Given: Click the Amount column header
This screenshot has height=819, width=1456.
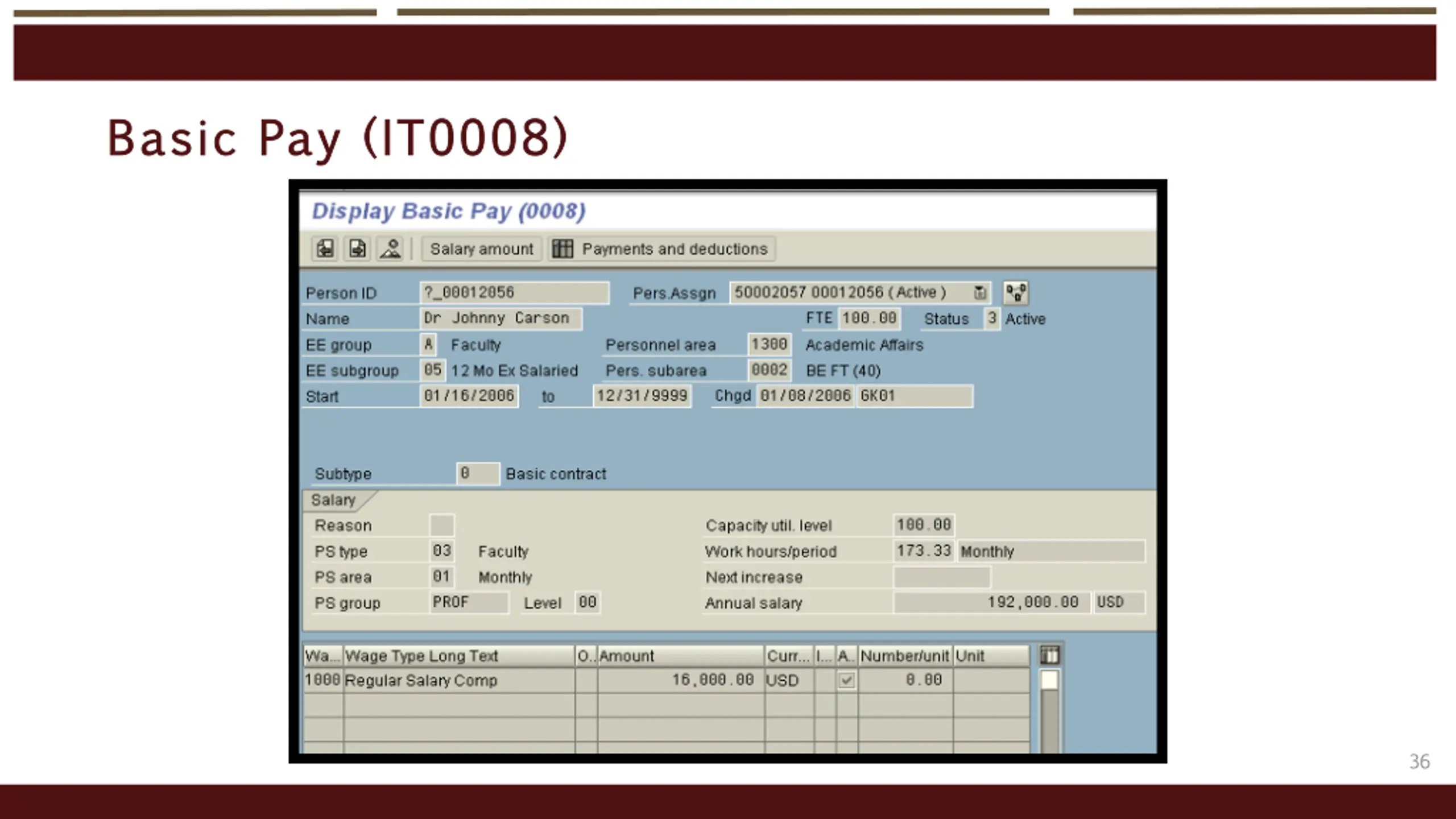Looking at the screenshot, I should pyautogui.click(x=681, y=656).
